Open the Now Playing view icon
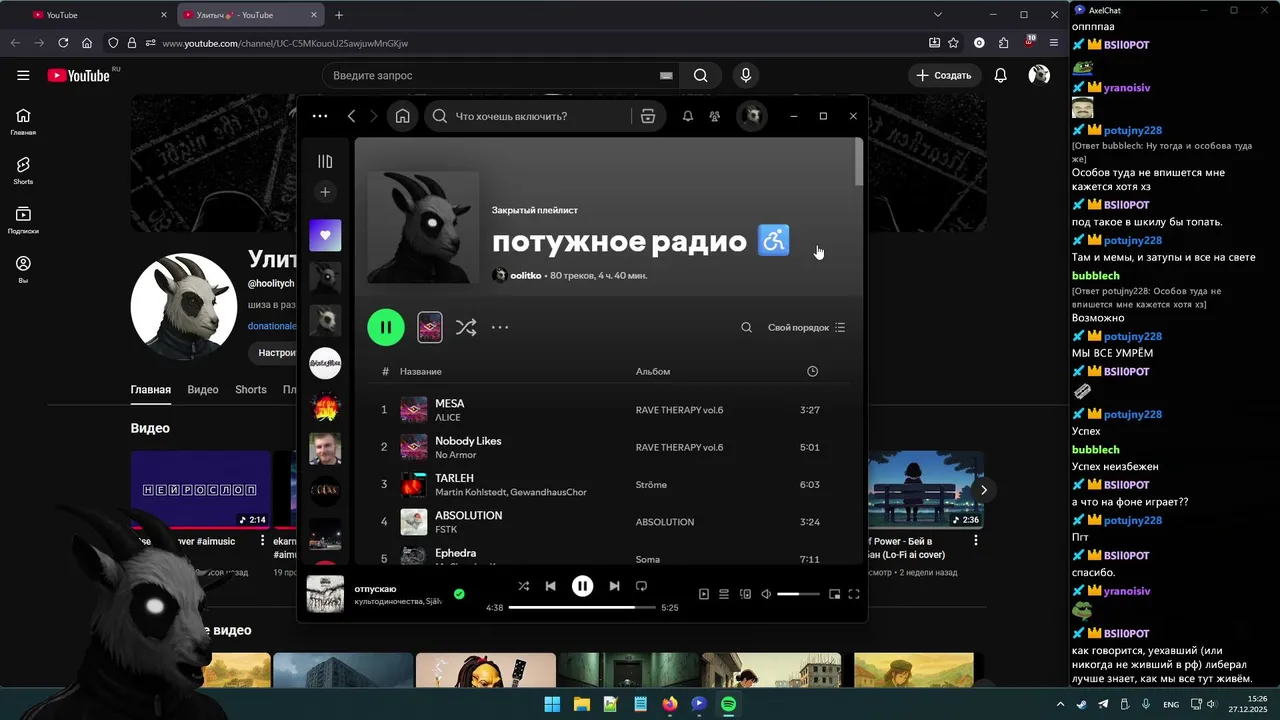1280x720 pixels. [703, 594]
